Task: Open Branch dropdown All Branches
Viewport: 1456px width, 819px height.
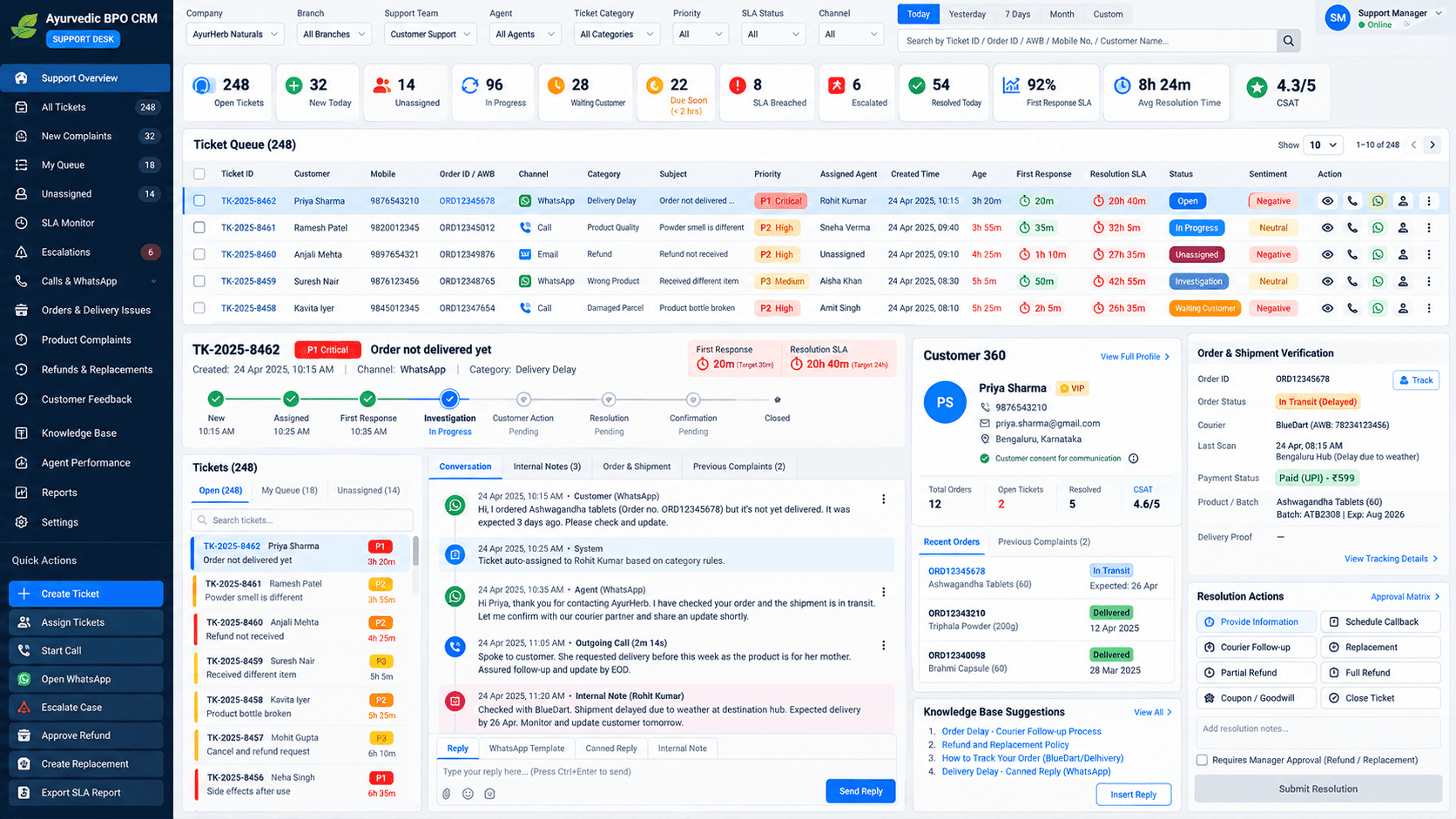Action: [x=334, y=35]
